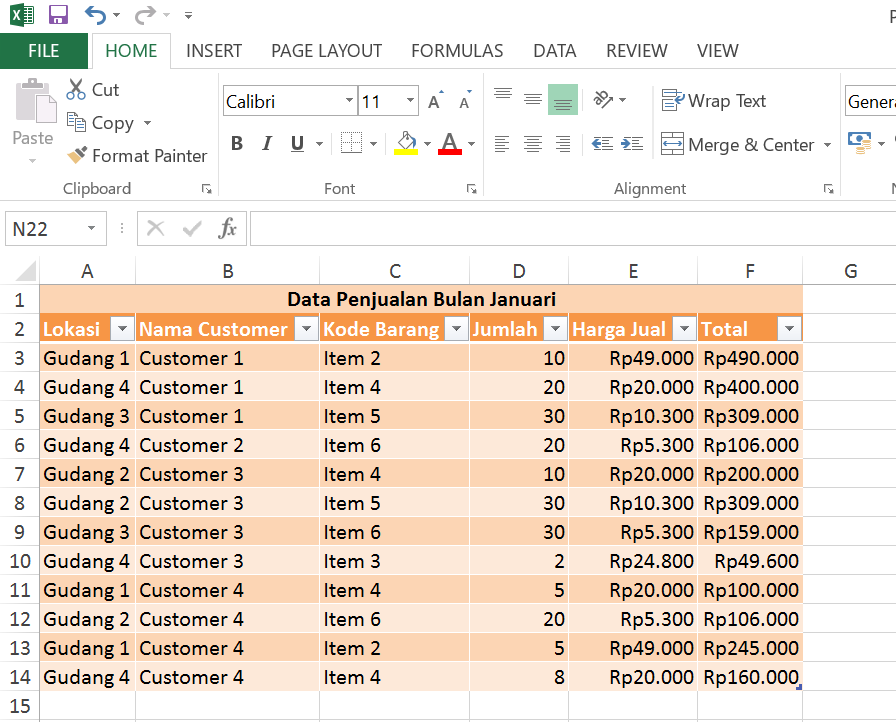896x722 pixels.
Task: Toggle center alignment
Action: [x=532, y=143]
